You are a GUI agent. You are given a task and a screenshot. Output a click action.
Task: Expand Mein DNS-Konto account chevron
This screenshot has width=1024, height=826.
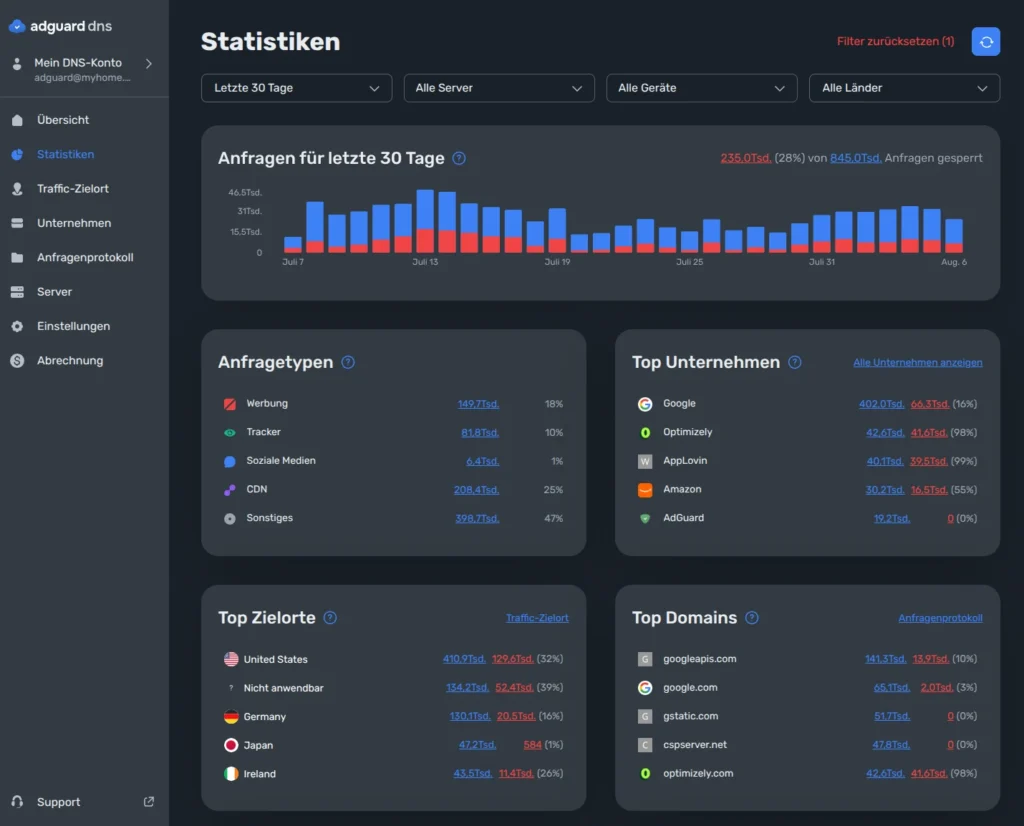tap(149, 64)
